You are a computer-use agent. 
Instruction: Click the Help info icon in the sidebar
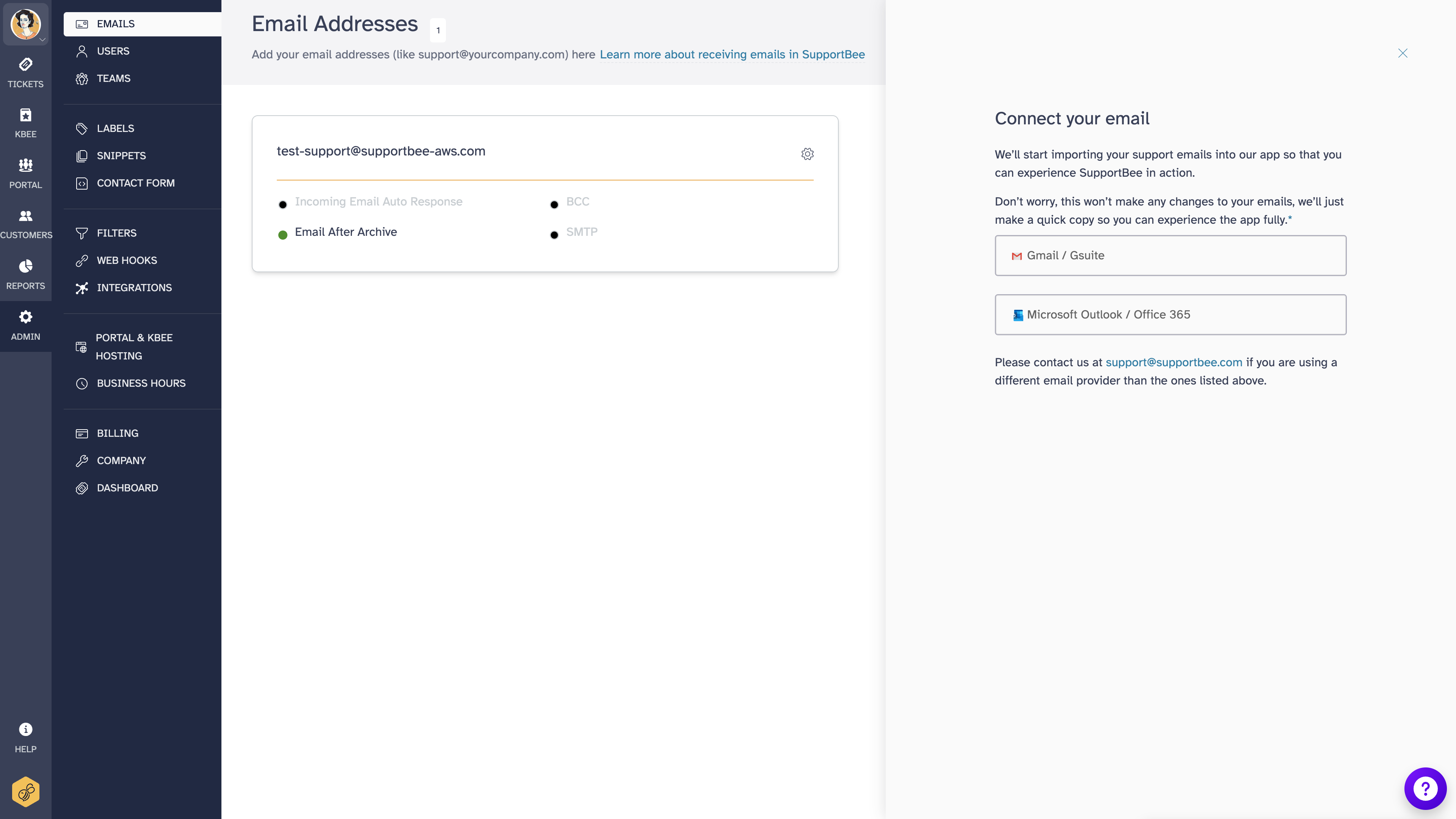(25, 735)
